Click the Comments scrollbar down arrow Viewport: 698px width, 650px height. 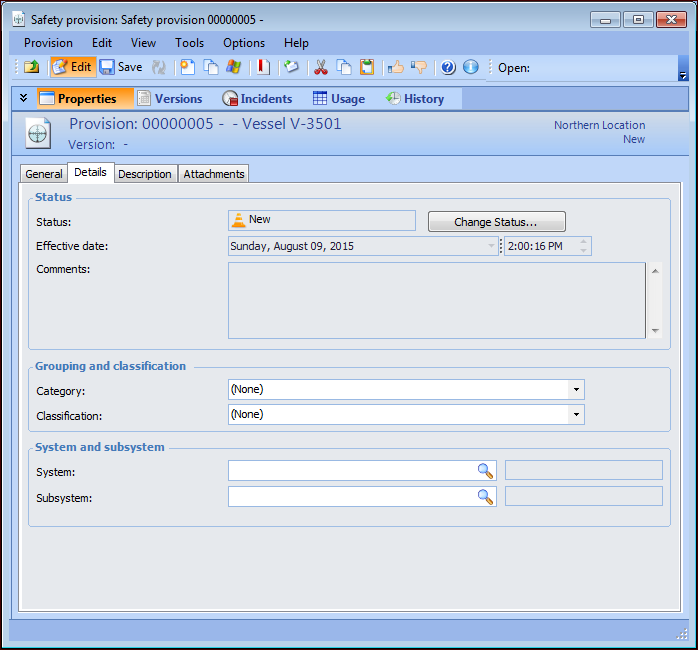[655, 331]
